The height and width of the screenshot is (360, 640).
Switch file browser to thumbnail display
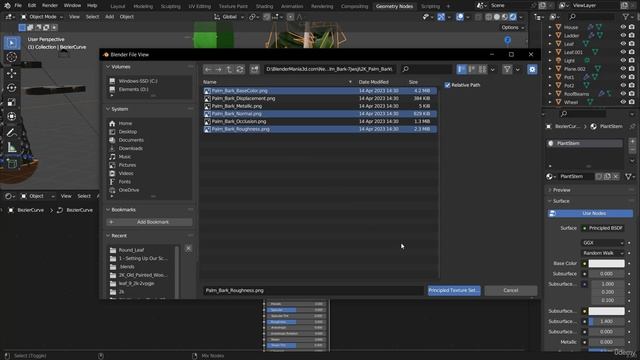(x=482, y=69)
